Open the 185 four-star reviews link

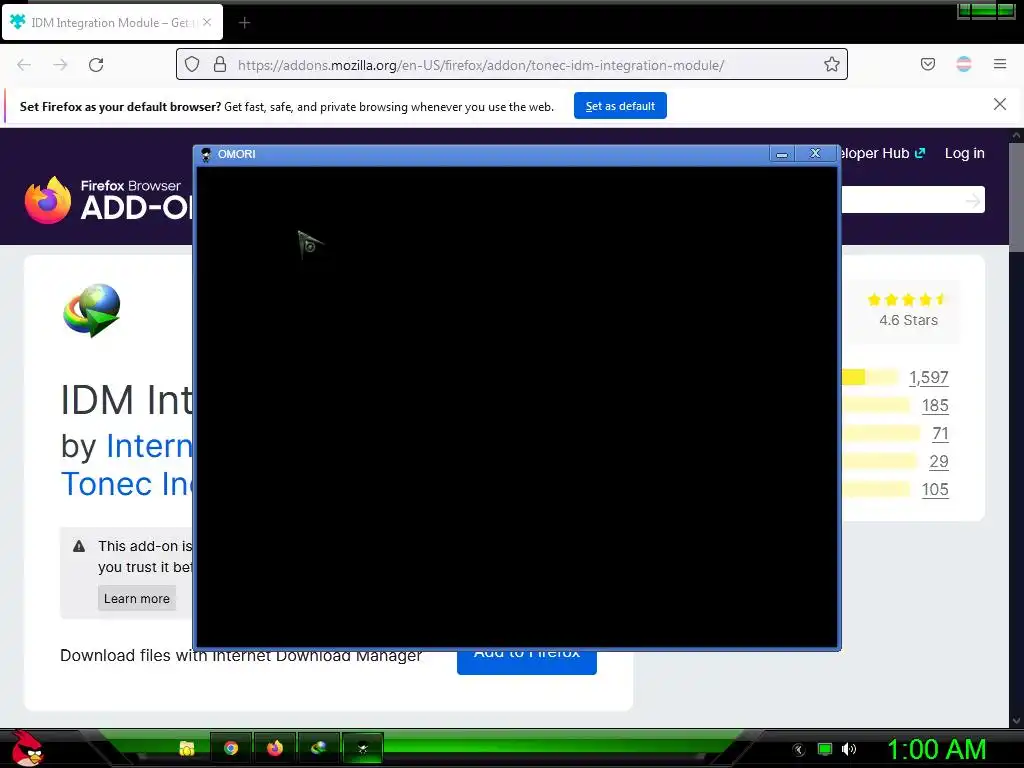point(935,406)
